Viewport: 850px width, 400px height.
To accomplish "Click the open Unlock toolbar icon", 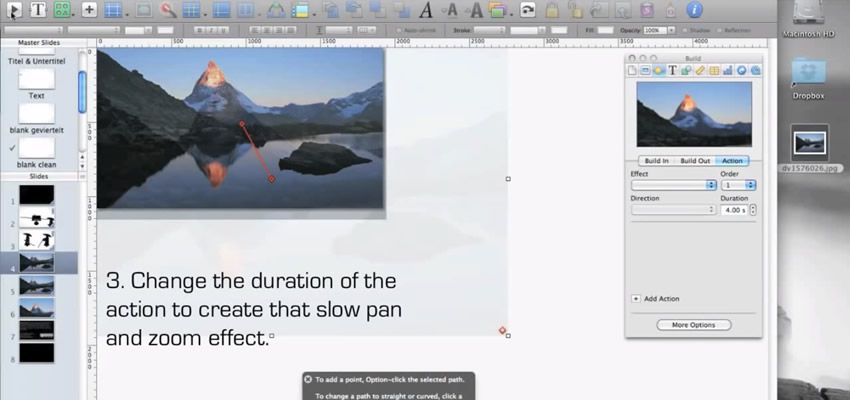I will click(574, 9).
